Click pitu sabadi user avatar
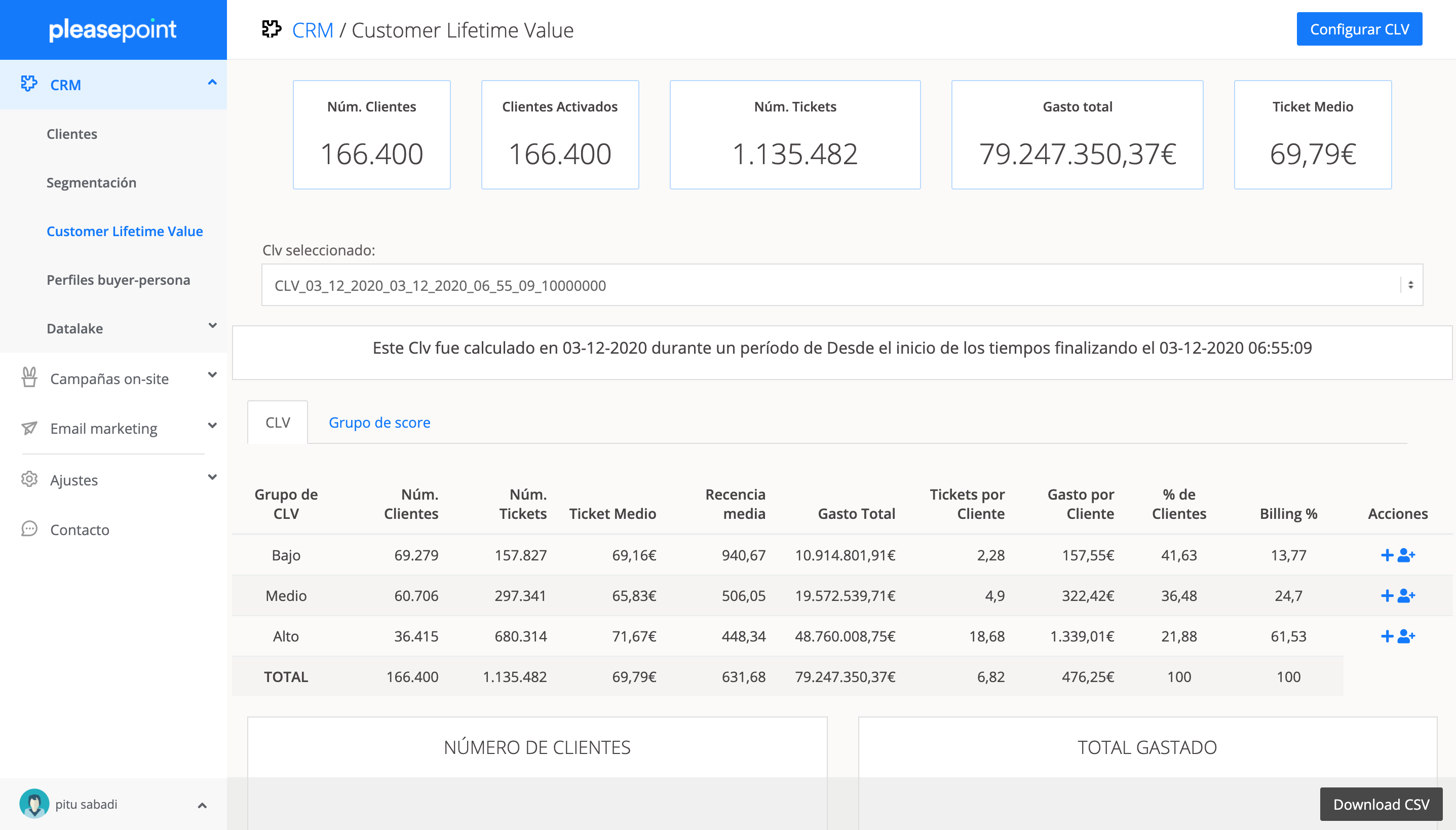This screenshot has height=830, width=1456. (34, 803)
